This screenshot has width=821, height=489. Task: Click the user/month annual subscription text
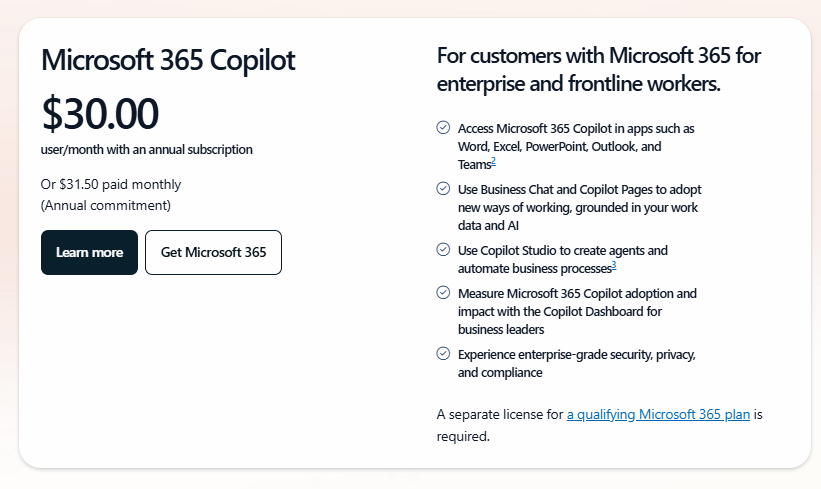(147, 150)
